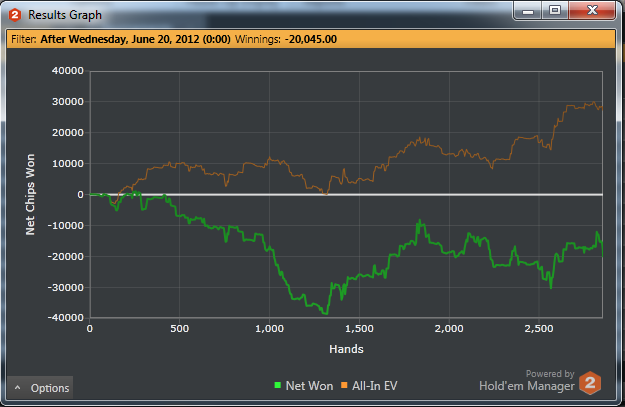625x407 pixels.
Task: Click the 2,500 label on the Hands axis
Action: click(x=539, y=329)
